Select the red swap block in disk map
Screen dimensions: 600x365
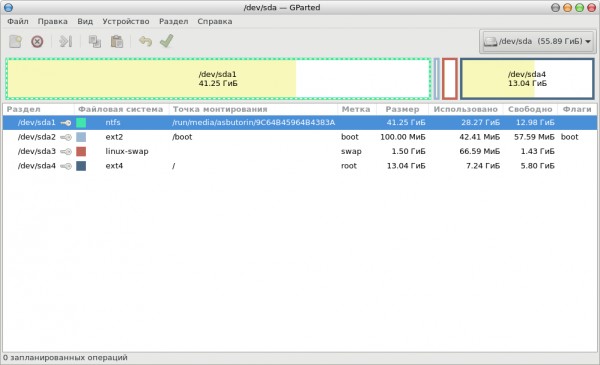tap(450, 79)
